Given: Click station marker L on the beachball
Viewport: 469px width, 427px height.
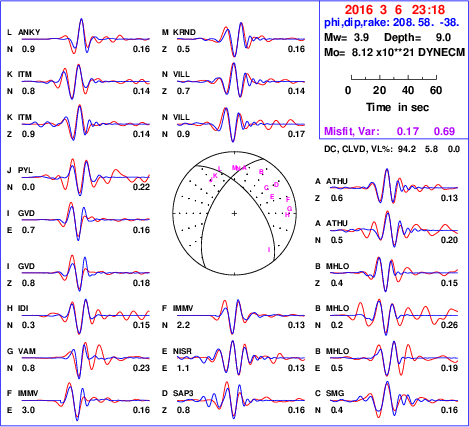Looking at the screenshot, I should (x=219, y=169).
